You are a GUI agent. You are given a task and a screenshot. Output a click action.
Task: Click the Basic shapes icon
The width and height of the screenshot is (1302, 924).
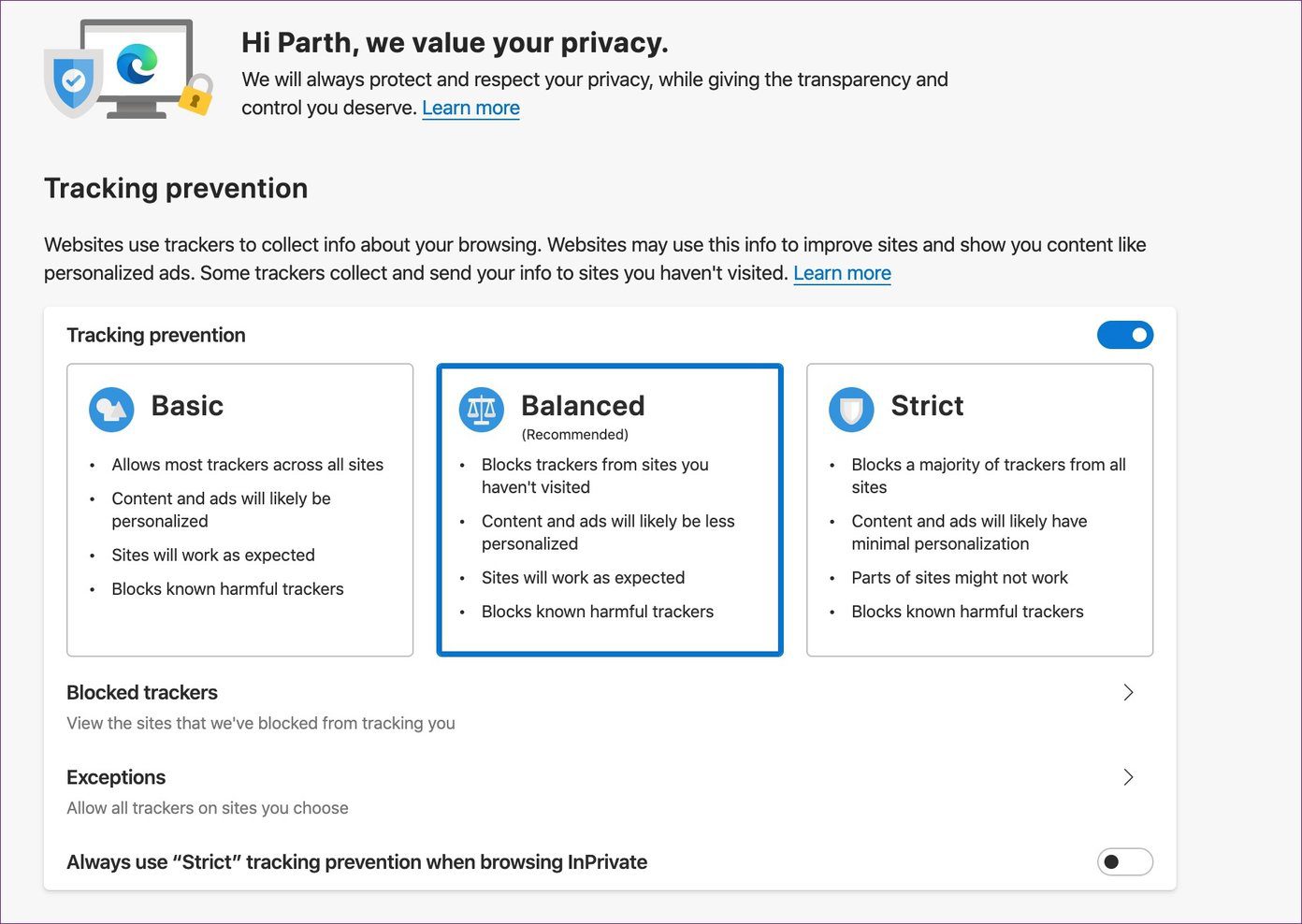point(111,410)
